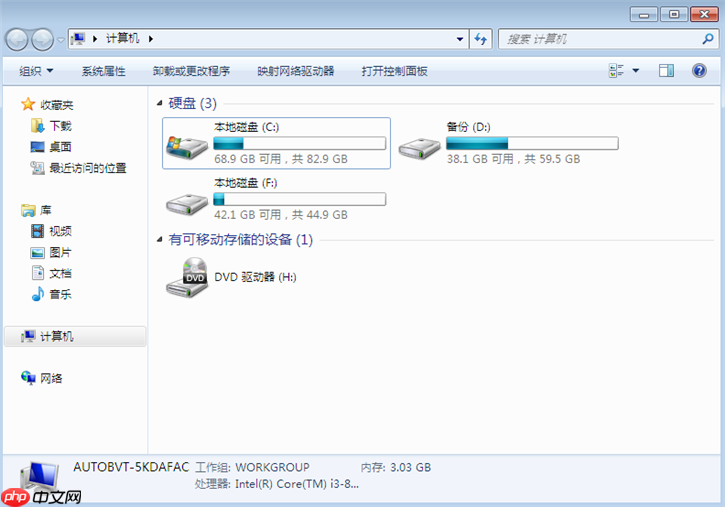Screen dimensions: 725x507
Task: Click the 最近访问的位置 icon
Action: coord(37,168)
